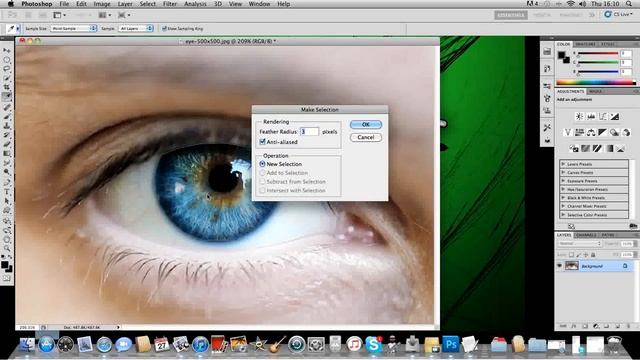
Task: Click the Feather Radius input field
Action: click(309, 131)
